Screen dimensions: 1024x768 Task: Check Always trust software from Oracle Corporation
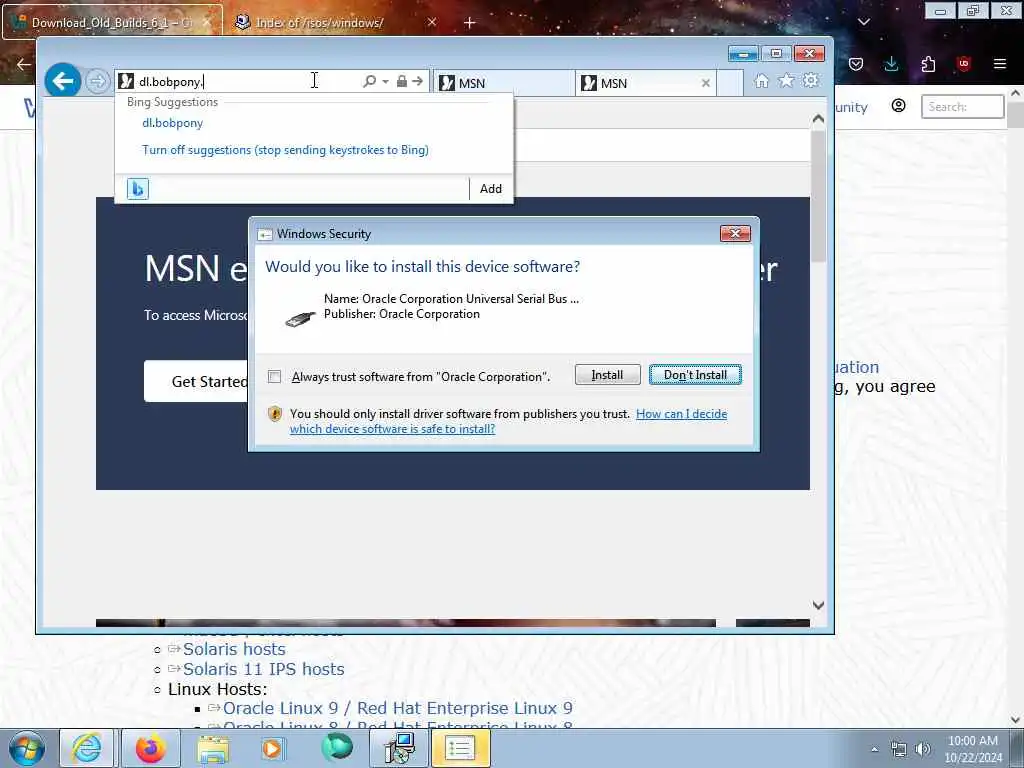tap(274, 377)
